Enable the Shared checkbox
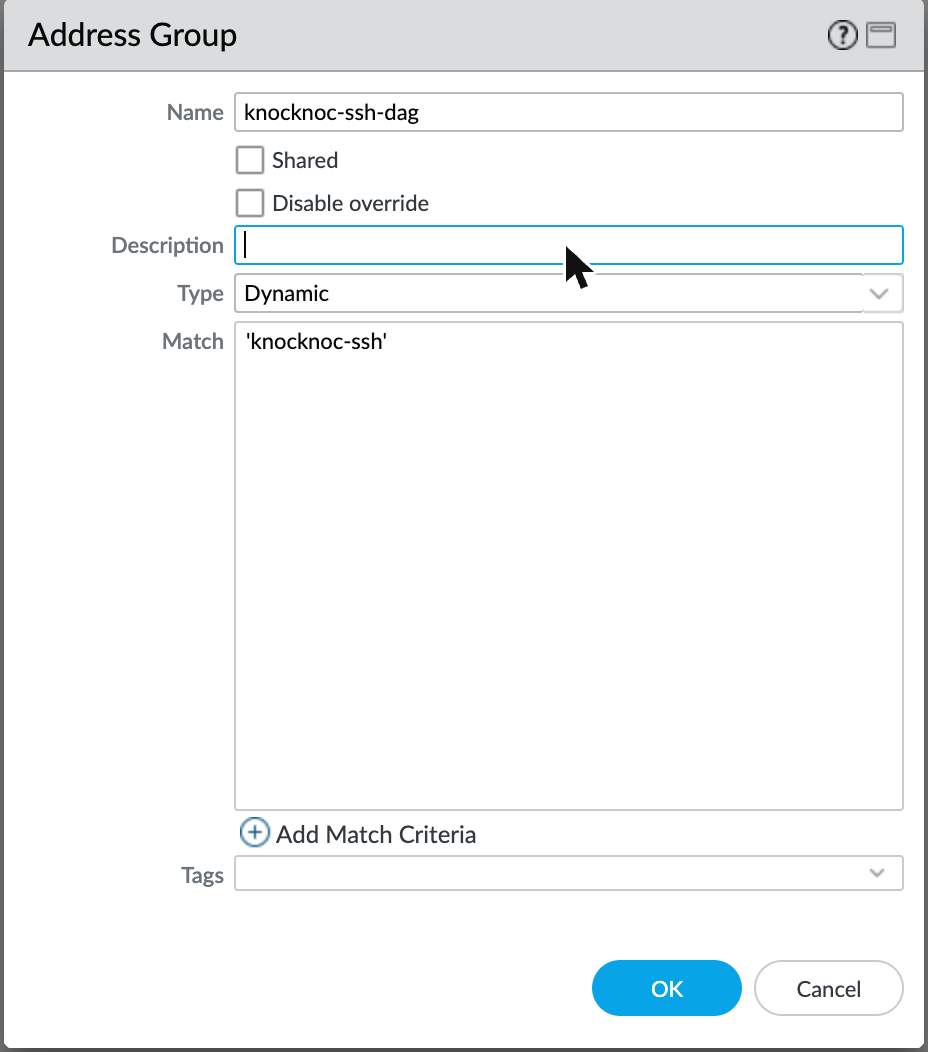Image resolution: width=928 pixels, height=1052 pixels. (x=250, y=160)
